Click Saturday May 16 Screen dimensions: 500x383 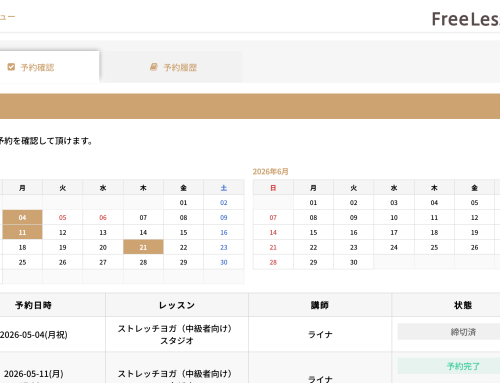click(x=224, y=232)
